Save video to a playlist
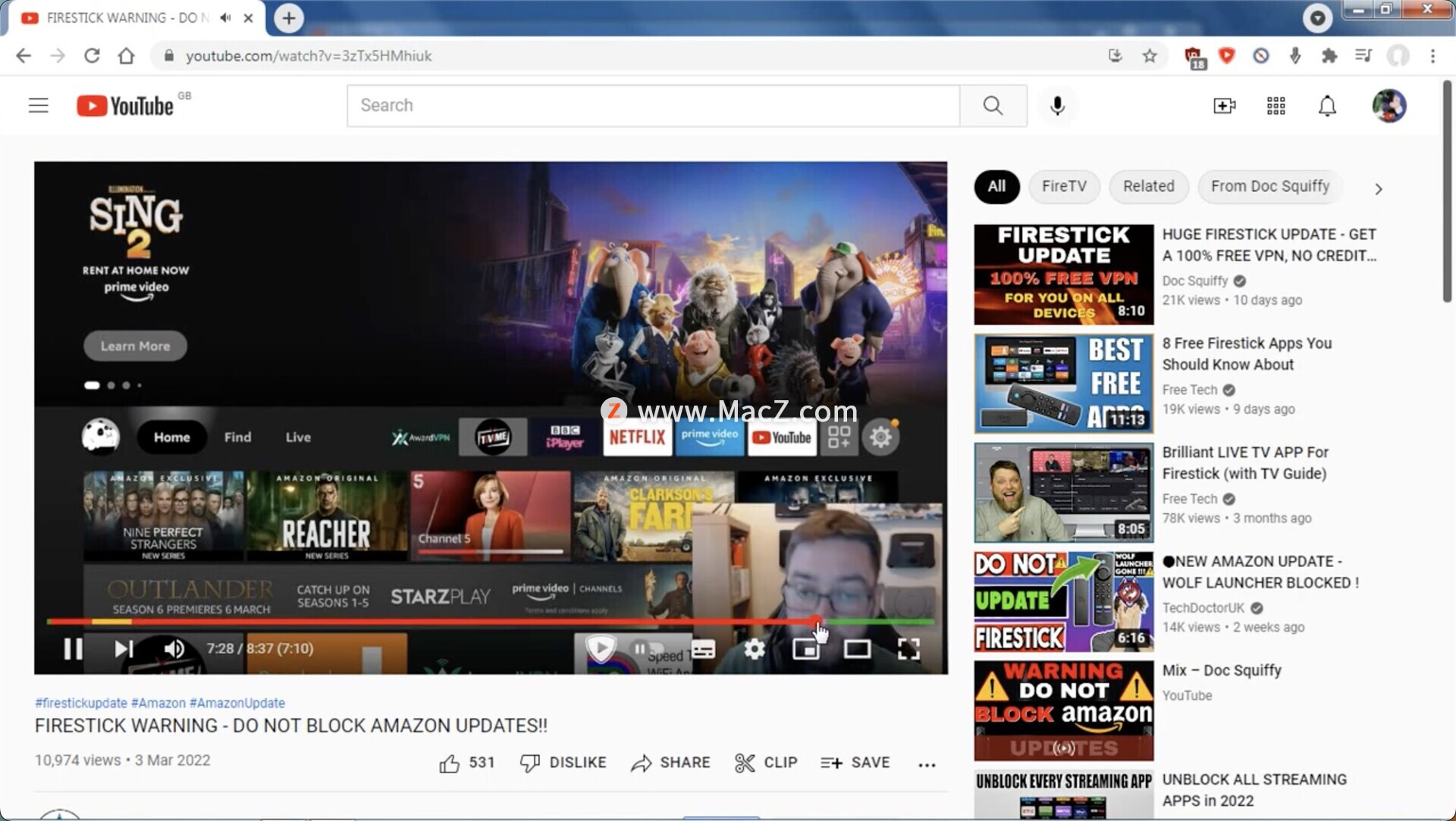 pos(855,763)
